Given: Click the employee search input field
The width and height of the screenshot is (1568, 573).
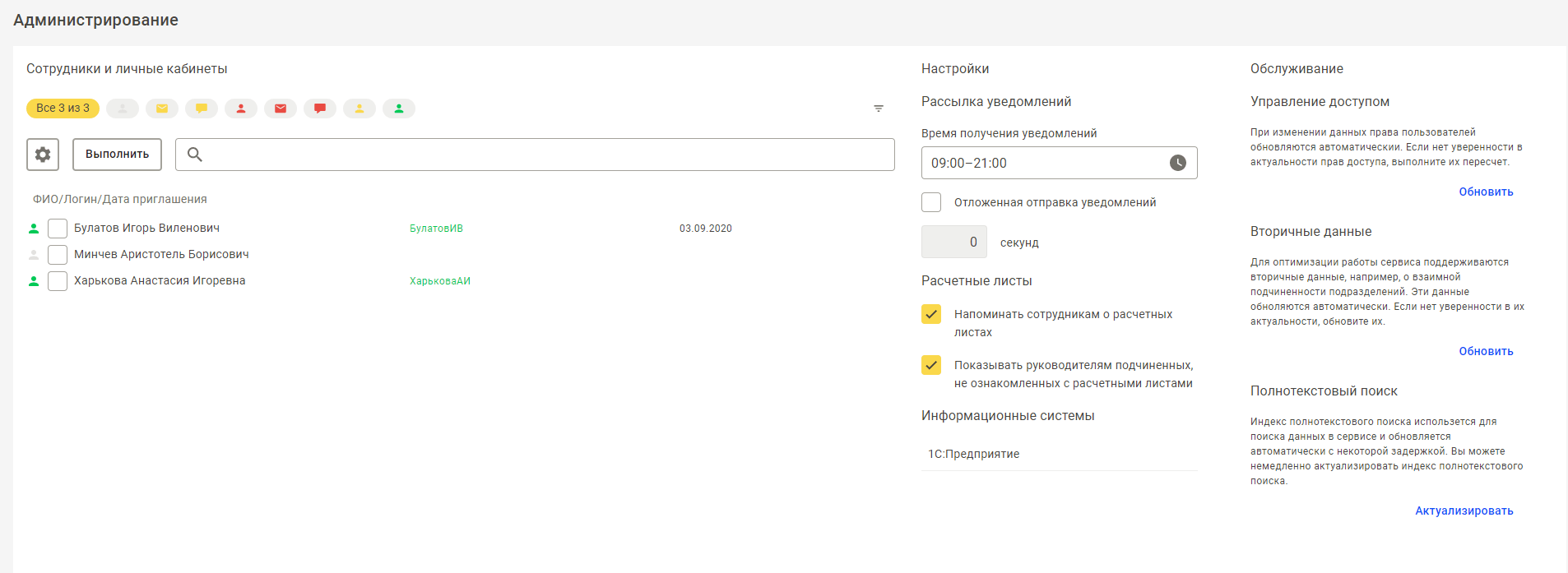Looking at the screenshot, I should (543, 155).
